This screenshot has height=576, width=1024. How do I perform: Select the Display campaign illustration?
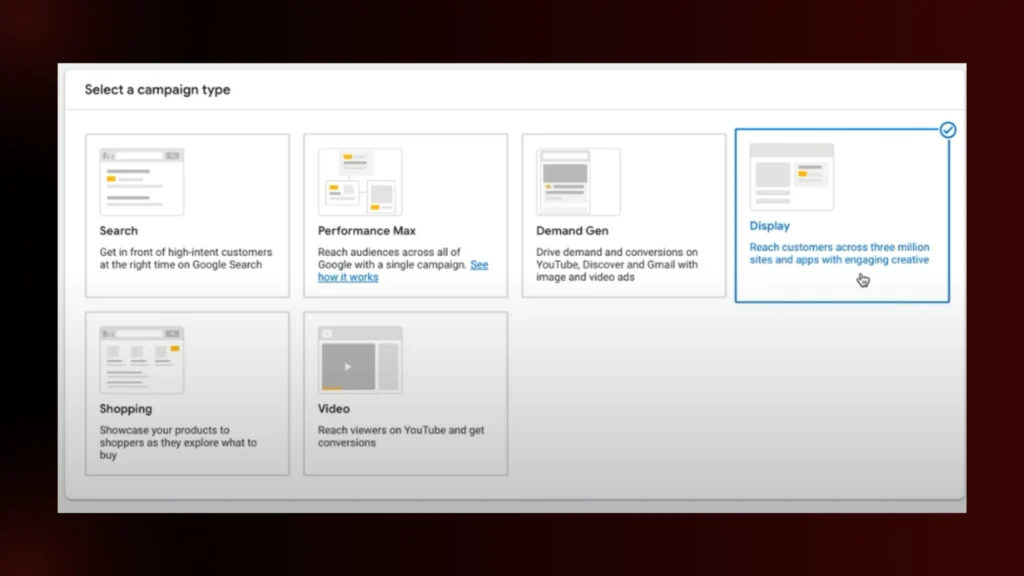(x=792, y=177)
